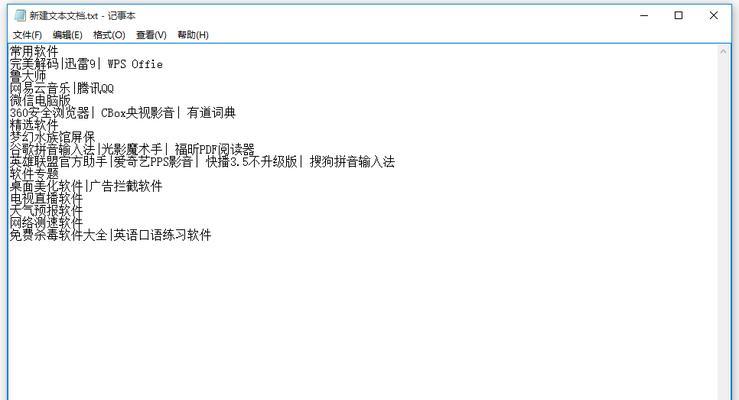Click on the text 腾讯QQ
The image size is (739, 400).
[x=95, y=88]
